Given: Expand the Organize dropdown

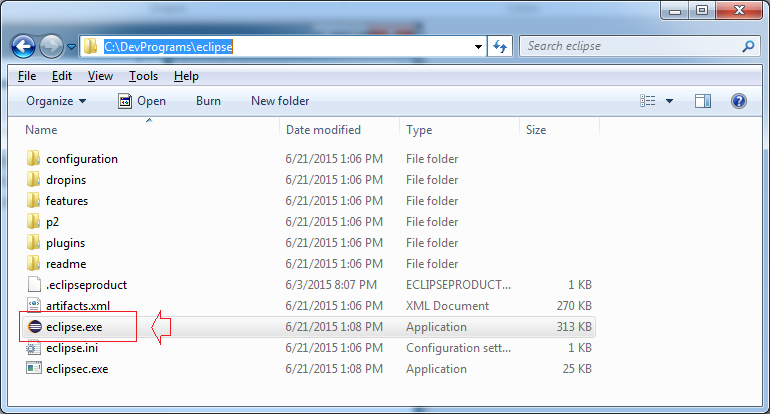Looking at the screenshot, I should pos(56,101).
